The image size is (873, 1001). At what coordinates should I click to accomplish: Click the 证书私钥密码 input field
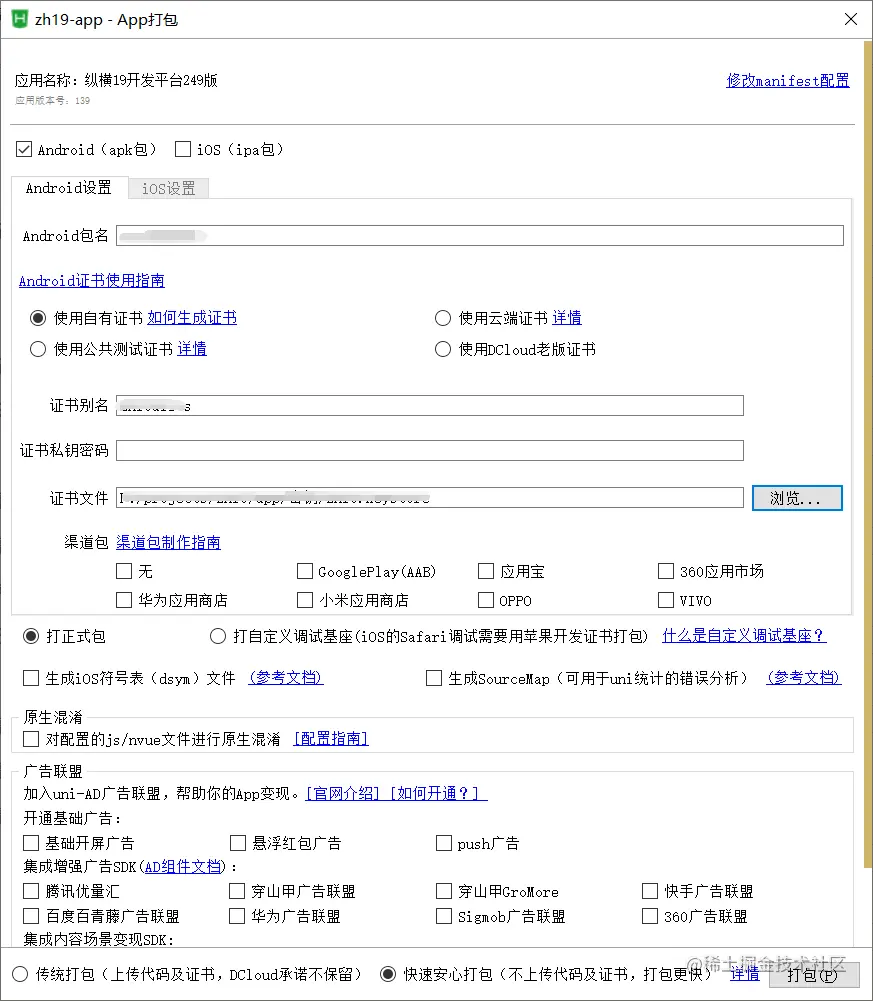(429, 450)
